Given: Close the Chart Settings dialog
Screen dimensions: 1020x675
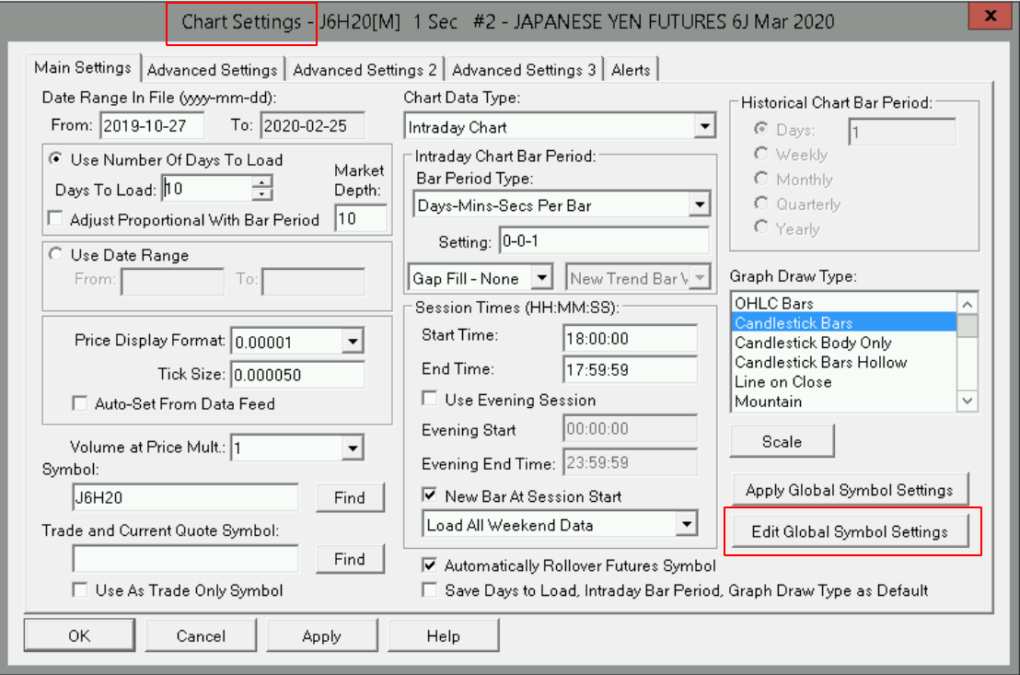Looking at the screenshot, I should [990, 16].
